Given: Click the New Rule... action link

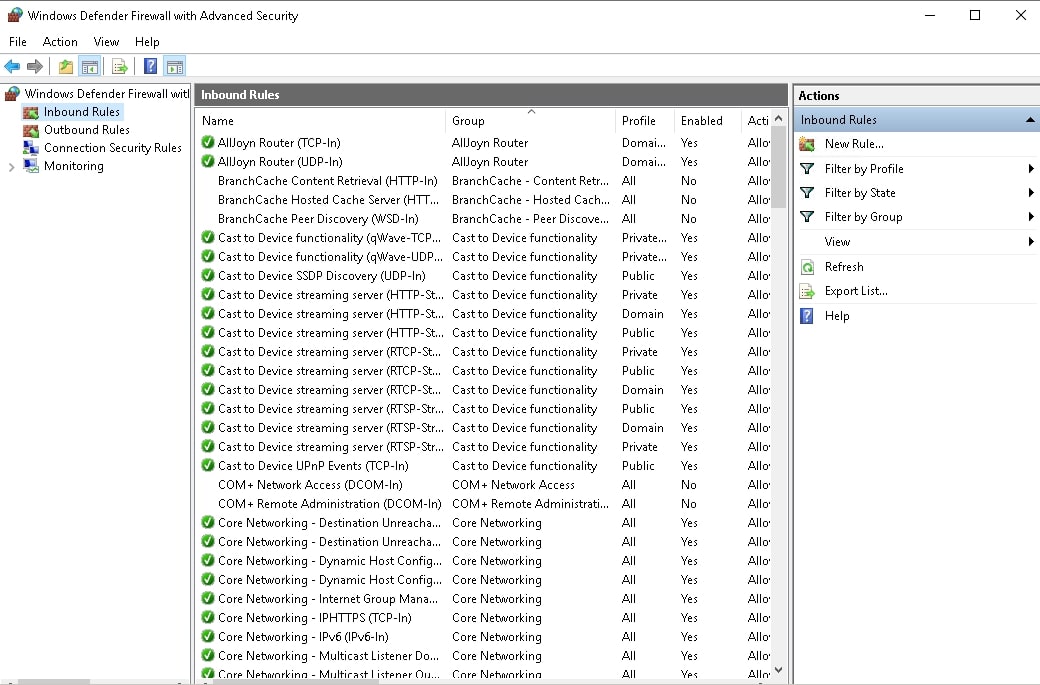Looking at the screenshot, I should point(854,144).
